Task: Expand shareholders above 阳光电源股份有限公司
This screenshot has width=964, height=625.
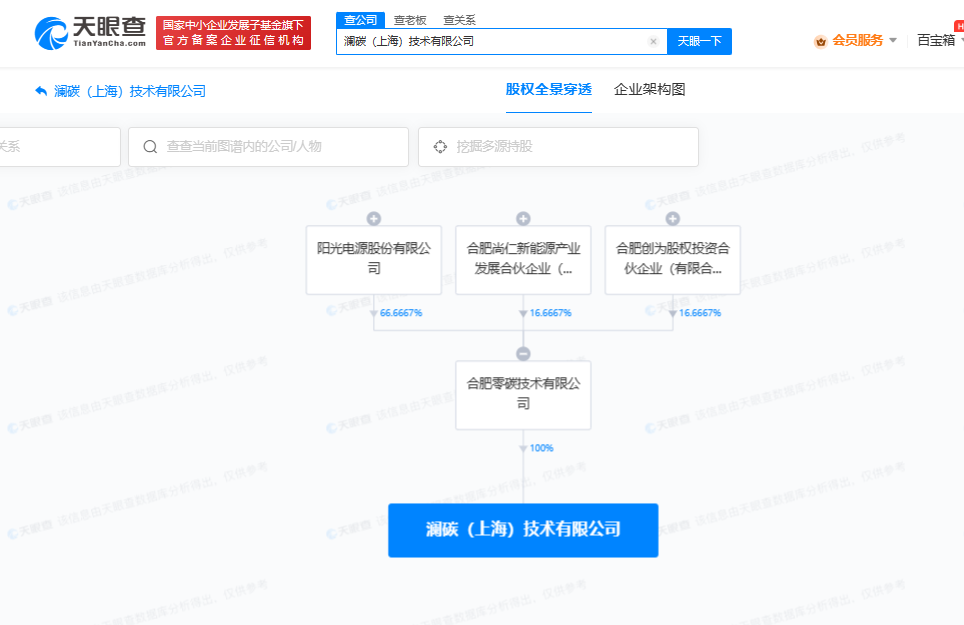Action: click(x=374, y=219)
